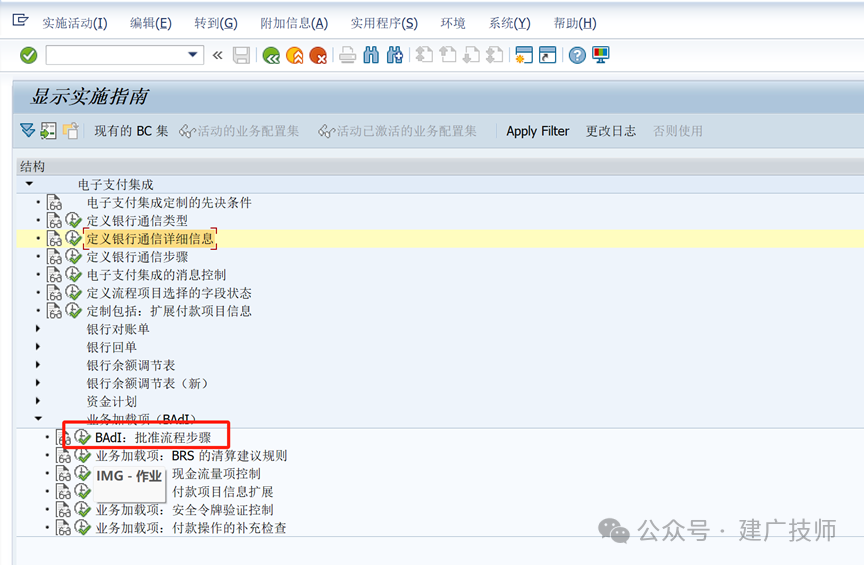Click the Customize Local Layout monitor icon
864x565 pixels.
601,55
